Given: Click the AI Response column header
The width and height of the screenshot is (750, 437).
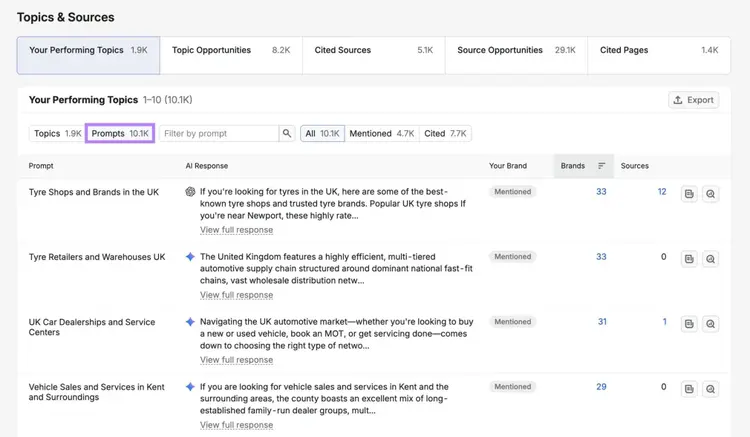Looking at the screenshot, I should (x=207, y=166).
